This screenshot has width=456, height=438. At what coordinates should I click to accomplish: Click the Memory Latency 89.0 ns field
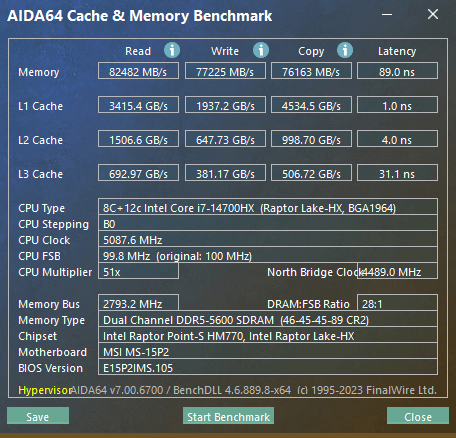[x=397, y=71]
